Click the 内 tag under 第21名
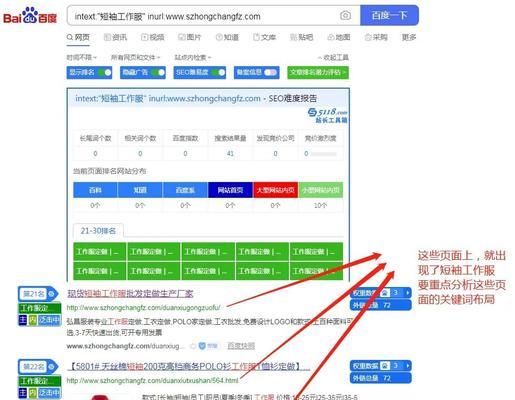 click(x=32, y=320)
